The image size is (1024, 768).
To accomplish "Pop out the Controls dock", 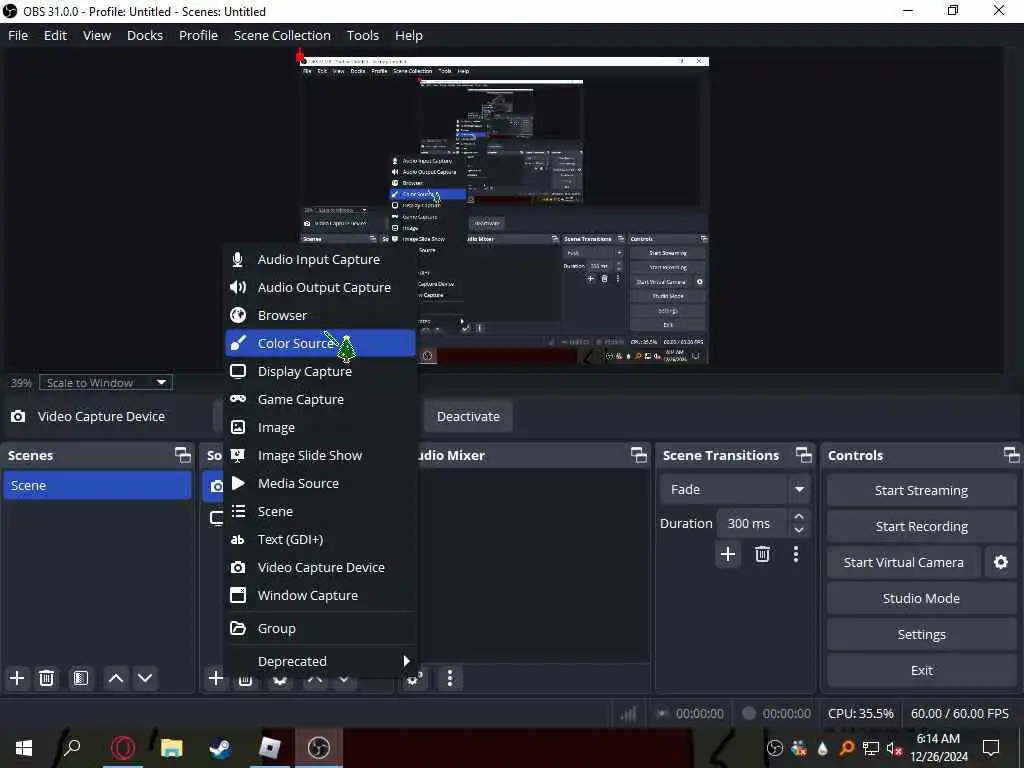I will click(1011, 455).
